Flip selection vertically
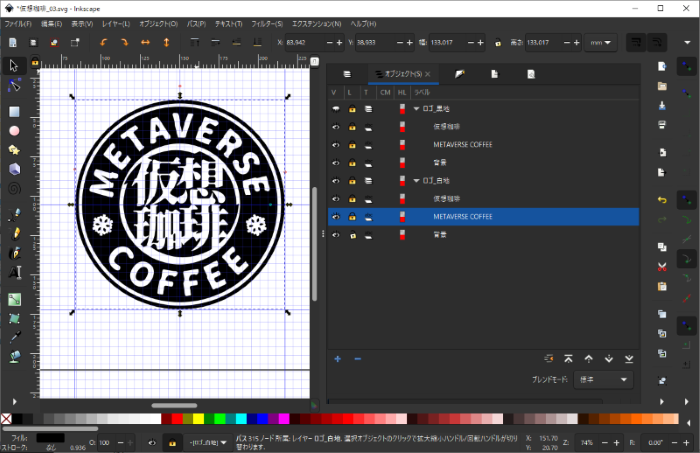The image size is (700, 453). point(167,42)
